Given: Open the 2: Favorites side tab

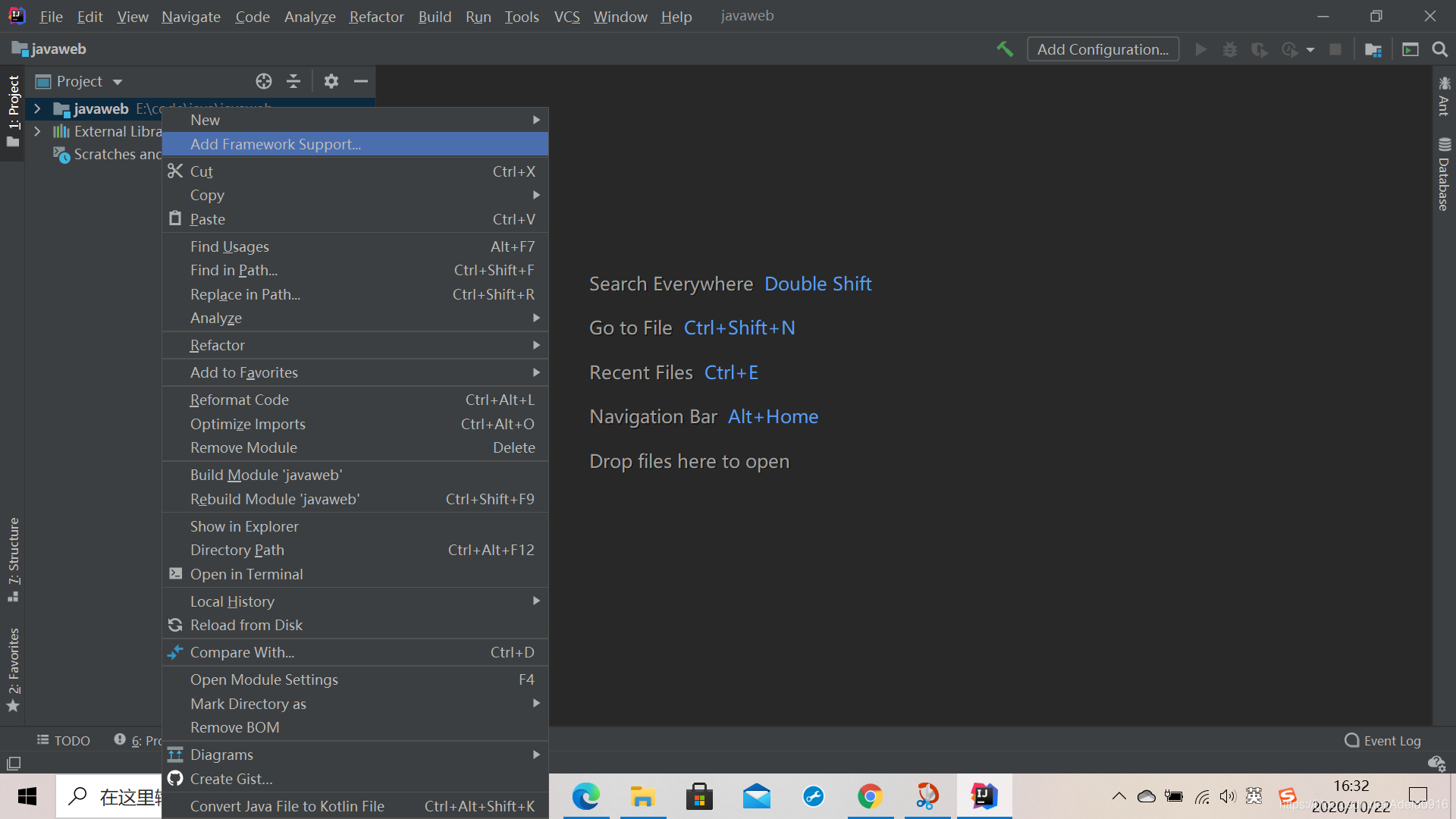Looking at the screenshot, I should click(13, 670).
